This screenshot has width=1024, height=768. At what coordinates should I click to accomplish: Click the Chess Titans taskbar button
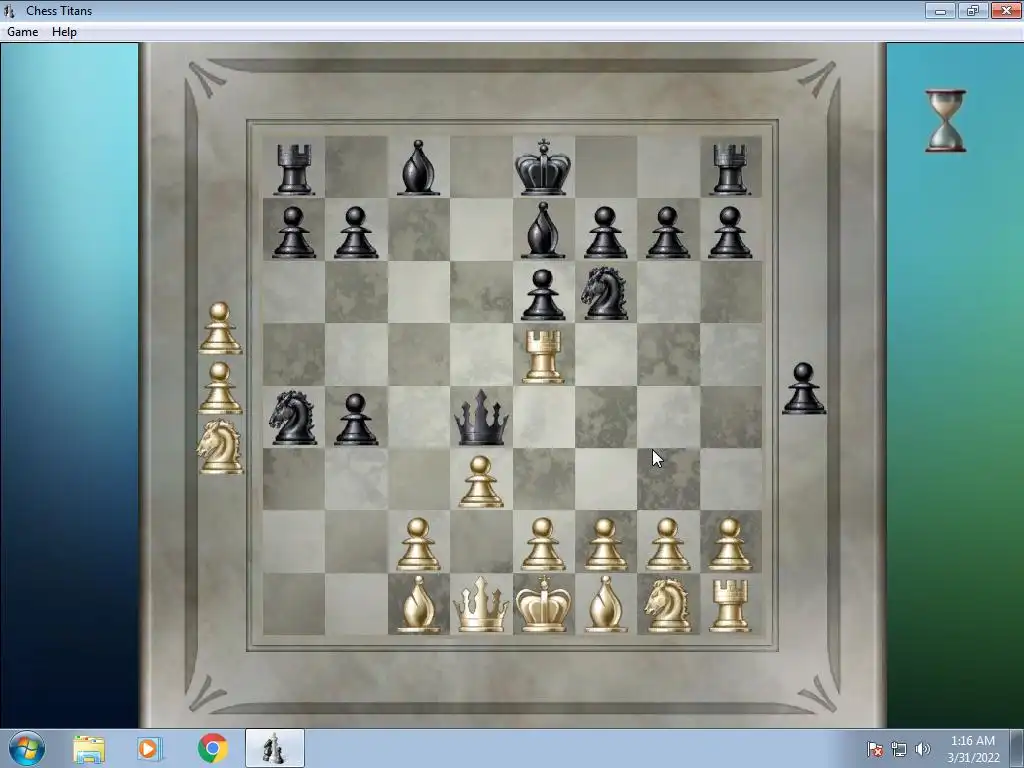(274, 748)
